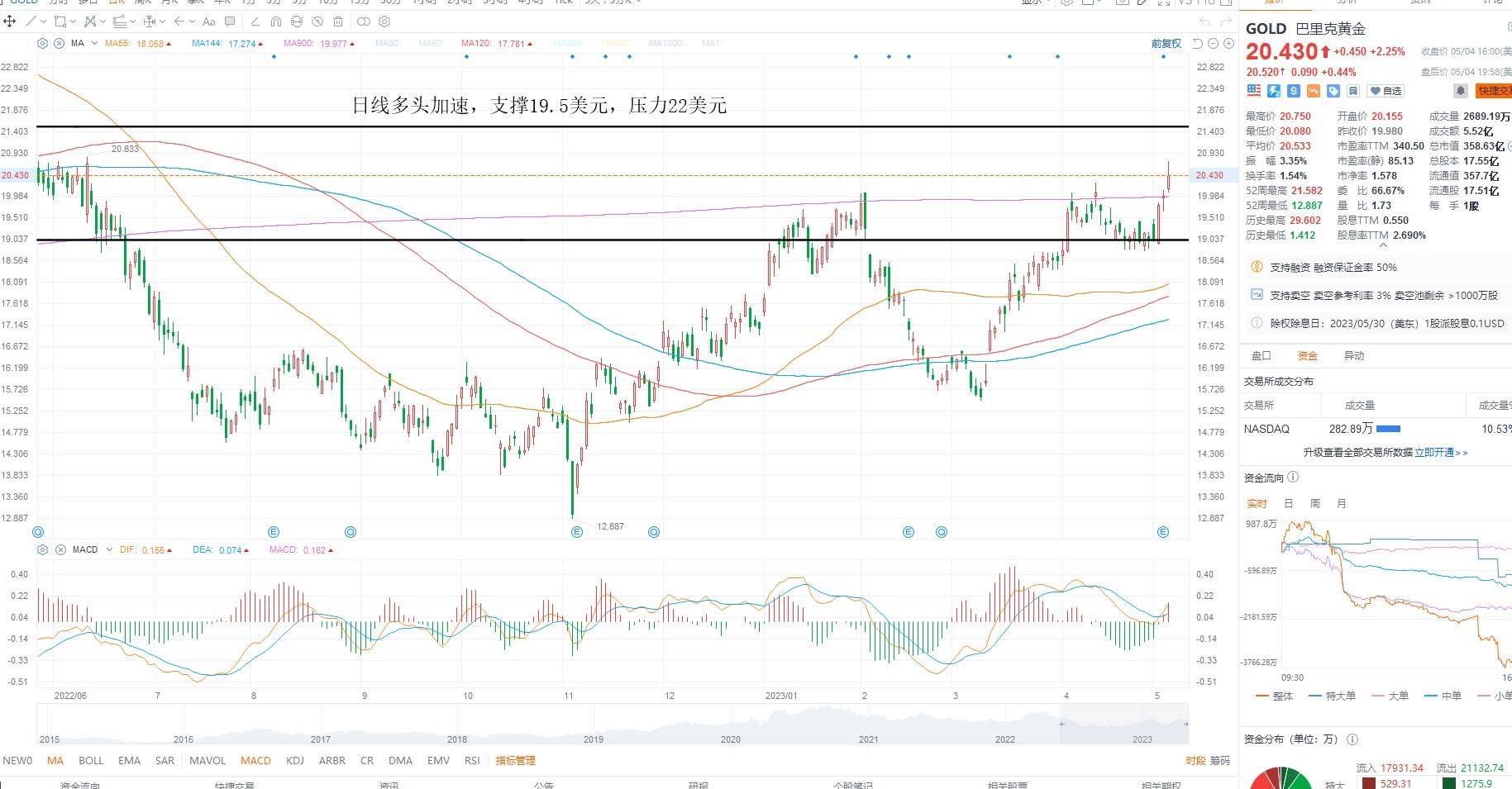Toggle 自选 watchlist favorite
The image size is (1512, 789).
click(x=1386, y=90)
